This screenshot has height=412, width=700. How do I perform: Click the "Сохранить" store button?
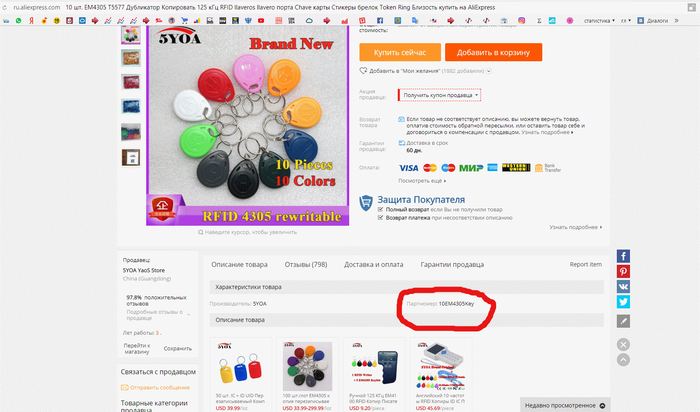pos(178,348)
